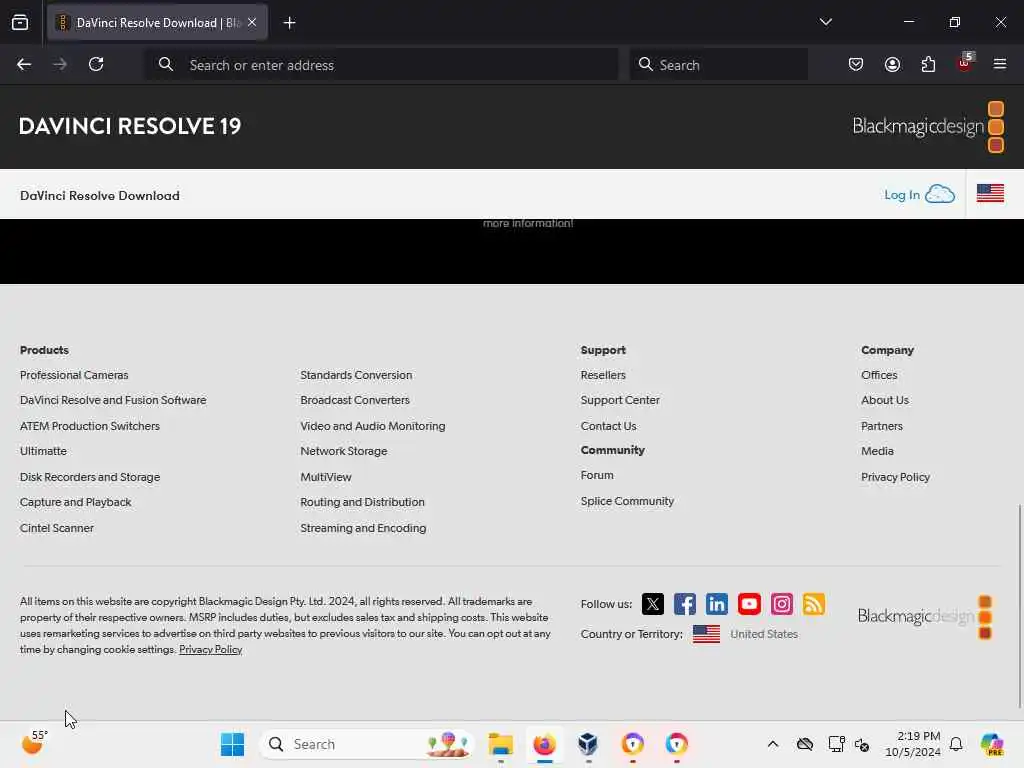Open Capture and Playback link

[x=75, y=502]
